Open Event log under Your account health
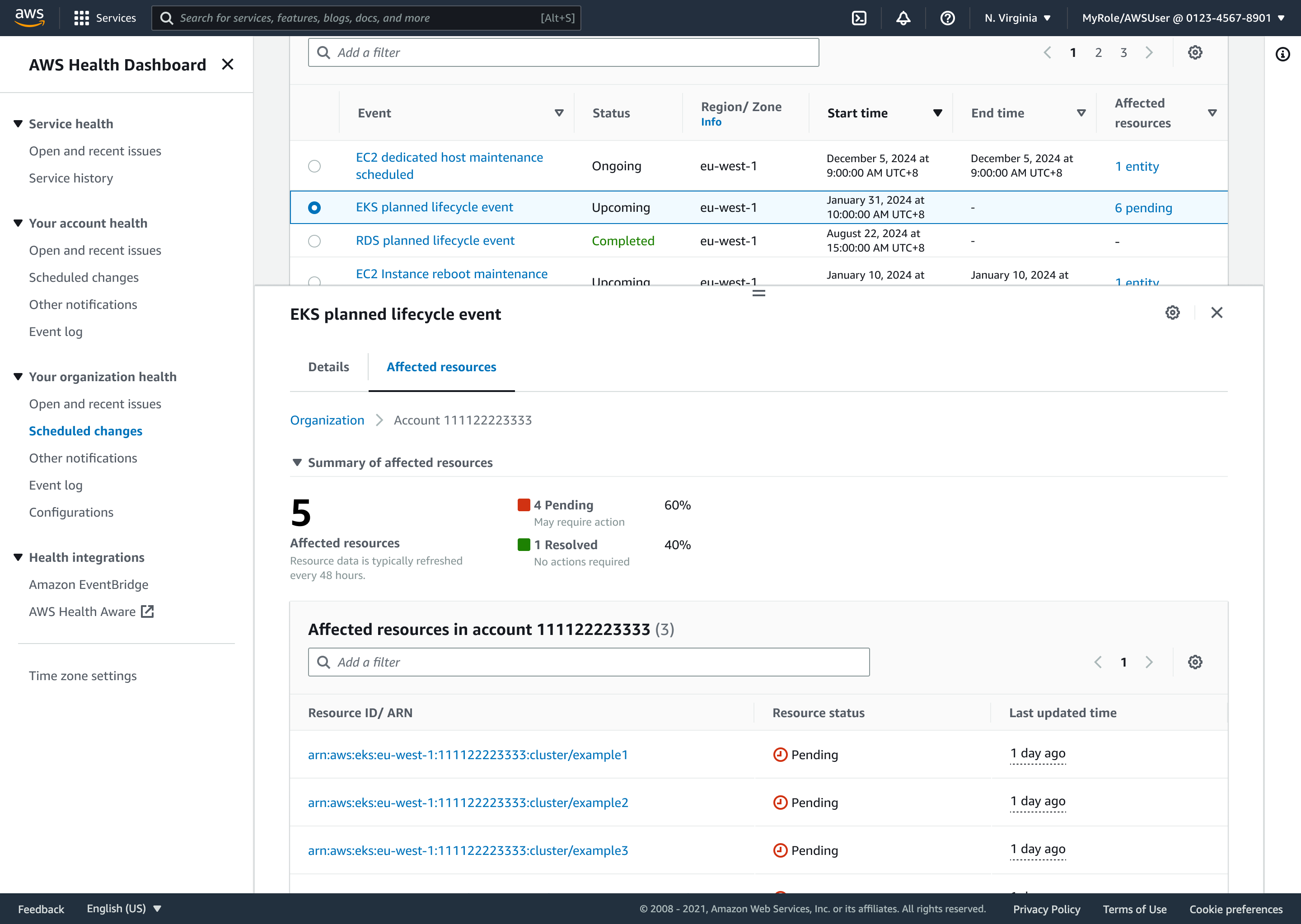Screen dimensions: 1301x924 [56, 331]
